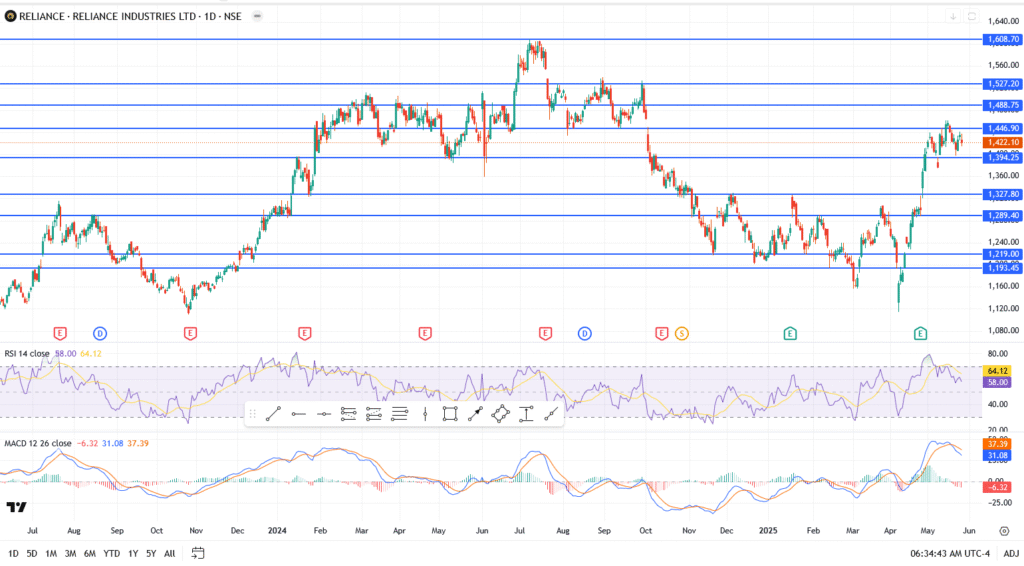This screenshot has height=566, width=1024.
Task: Click the faint down-arrow icon at top right
Action: 953,16
